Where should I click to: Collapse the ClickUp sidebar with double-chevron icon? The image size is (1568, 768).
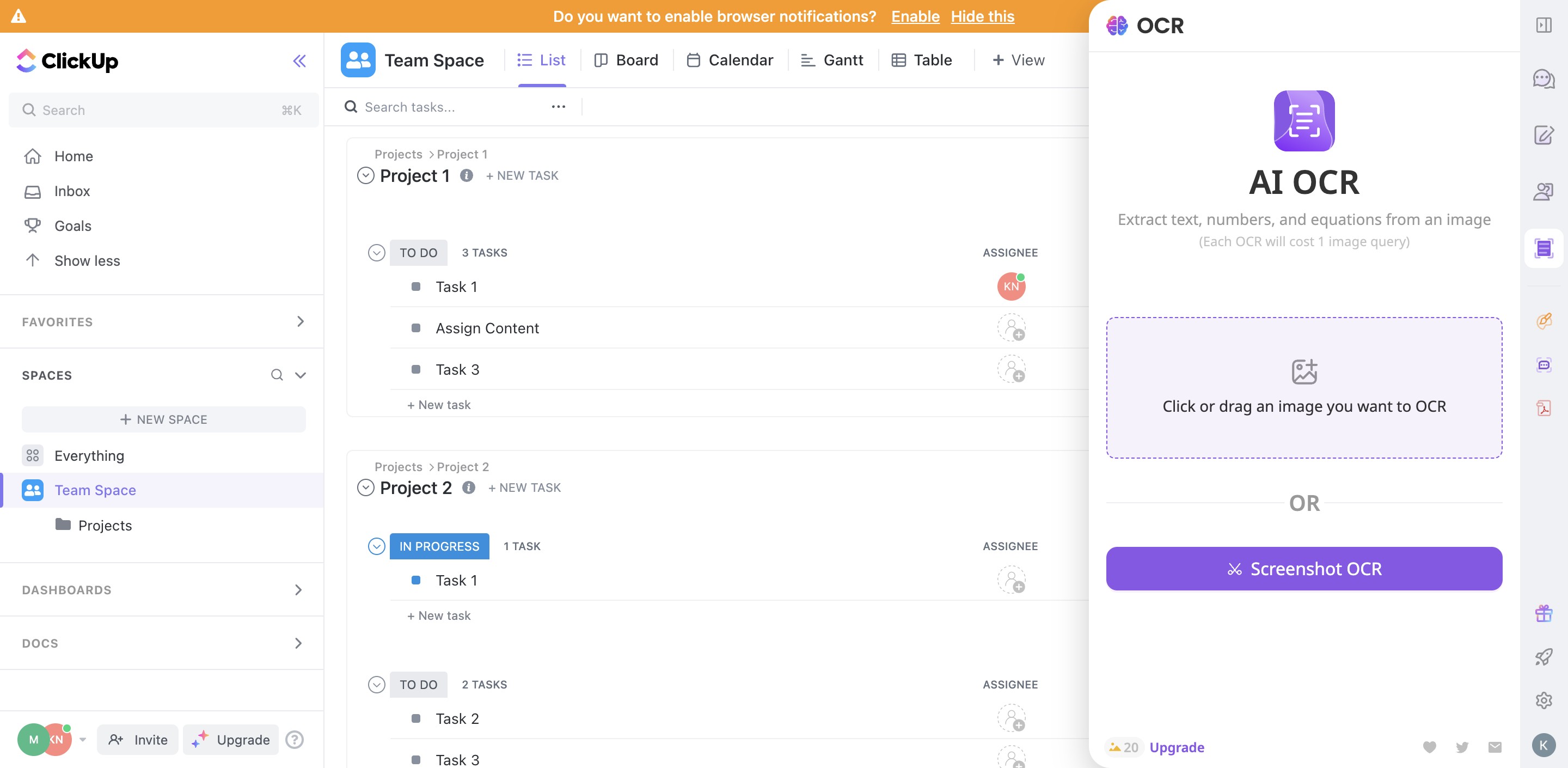click(x=299, y=61)
